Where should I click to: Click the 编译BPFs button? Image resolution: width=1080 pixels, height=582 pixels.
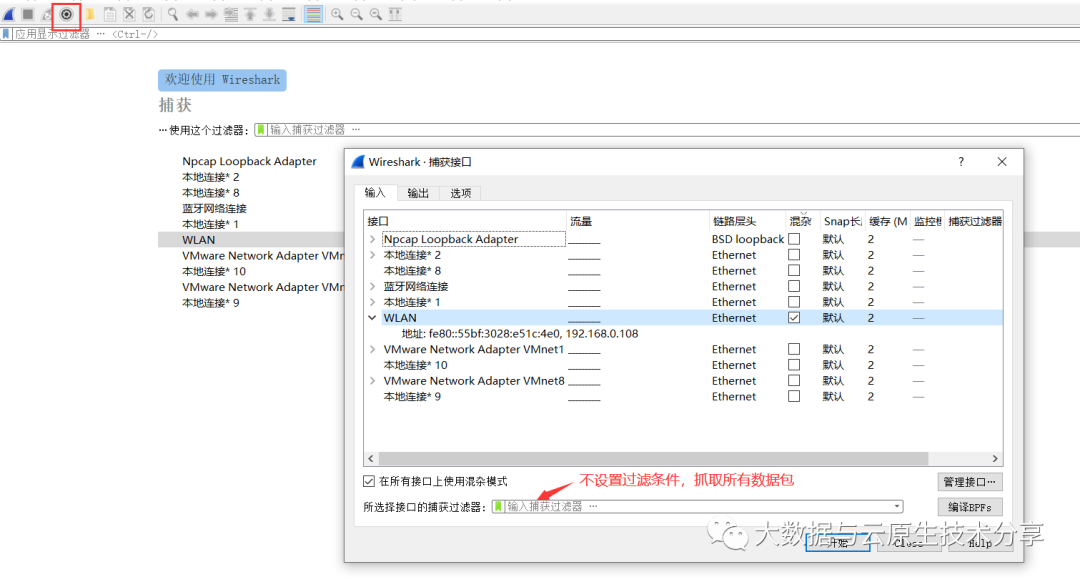(970, 507)
